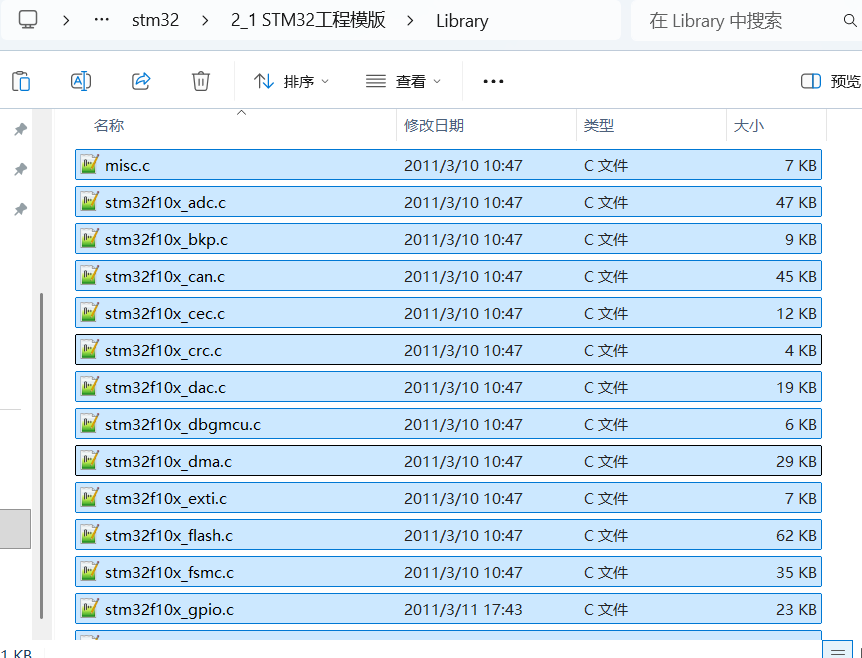The width and height of the screenshot is (862, 658).
Task: Click the C 文件 type of stm32f10x_bkp.c
Action: click(605, 239)
